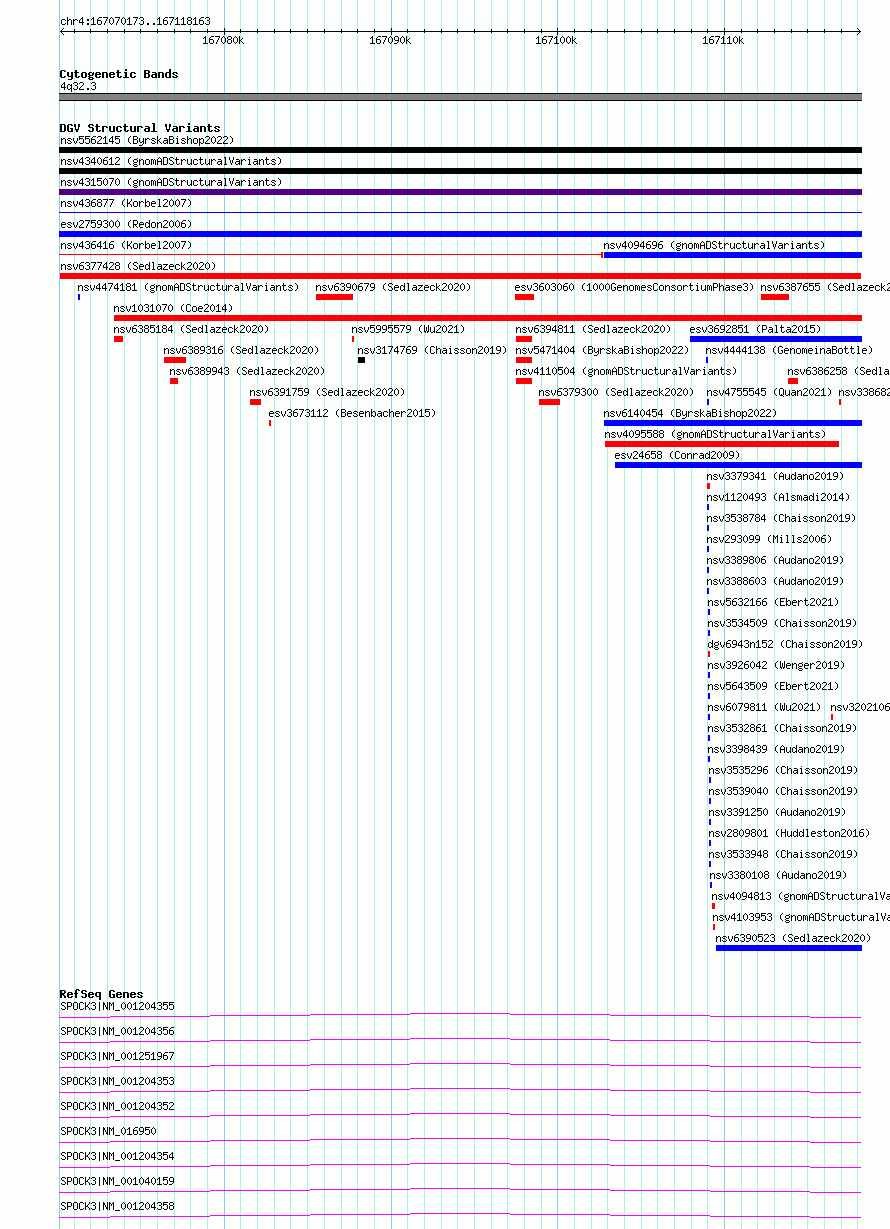This screenshot has width=890, height=1229.
Task: Click blue bar under esv24658
Action: (x=738, y=464)
